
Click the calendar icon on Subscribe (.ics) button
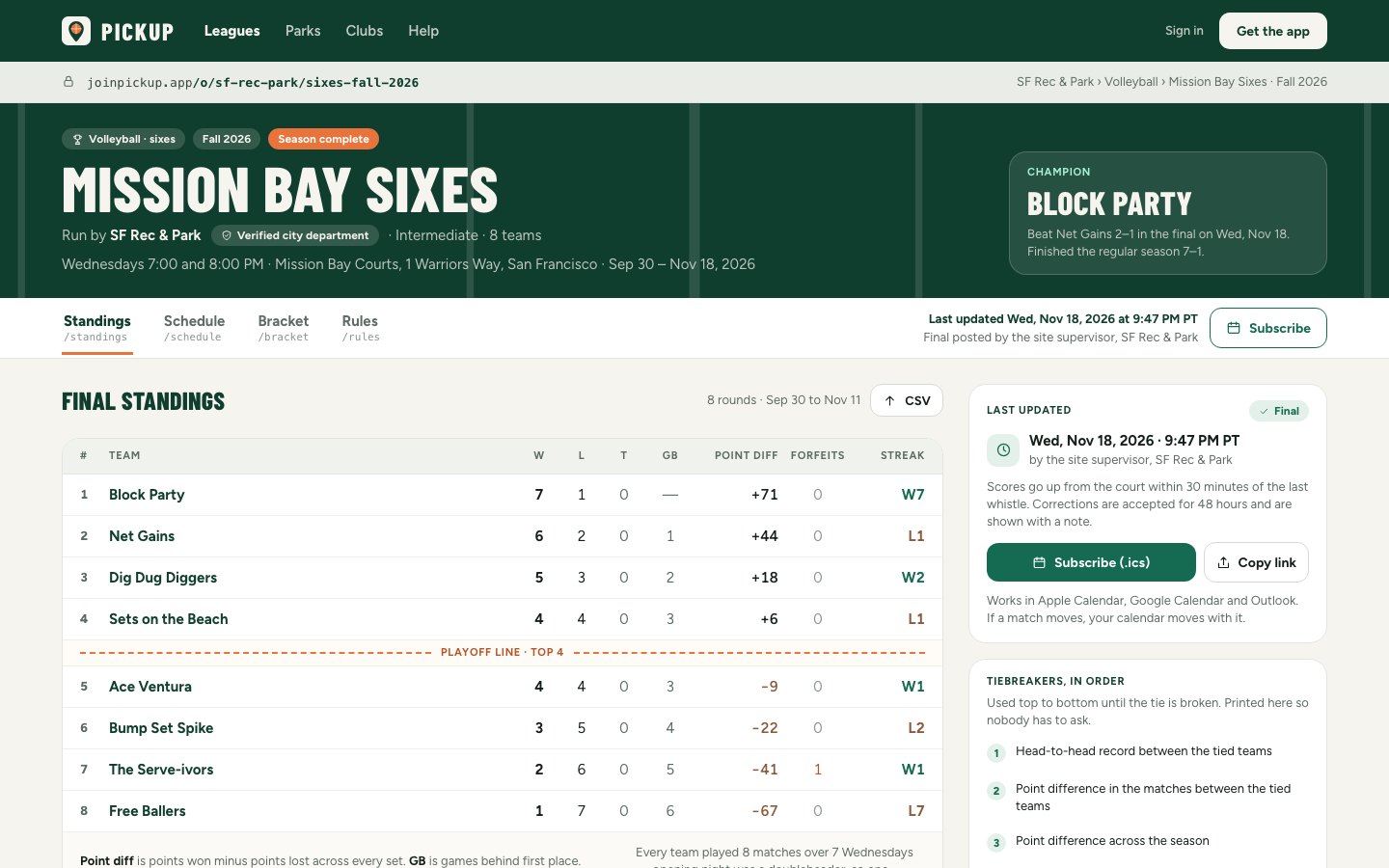coord(1039,562)
